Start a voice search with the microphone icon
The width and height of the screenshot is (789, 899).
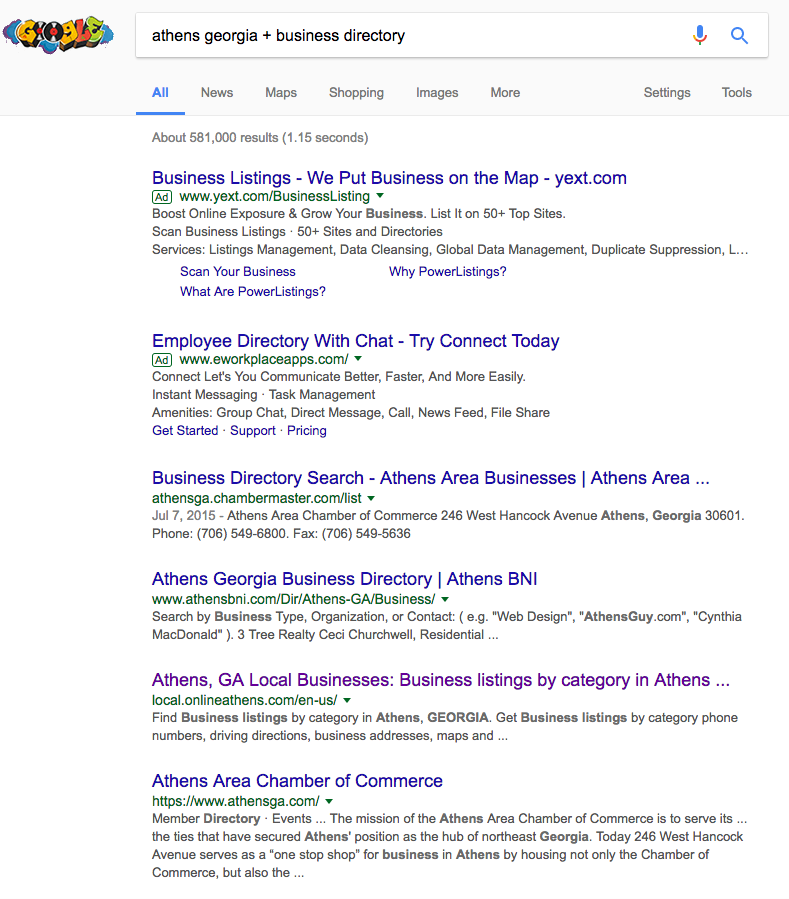[700, 35]
